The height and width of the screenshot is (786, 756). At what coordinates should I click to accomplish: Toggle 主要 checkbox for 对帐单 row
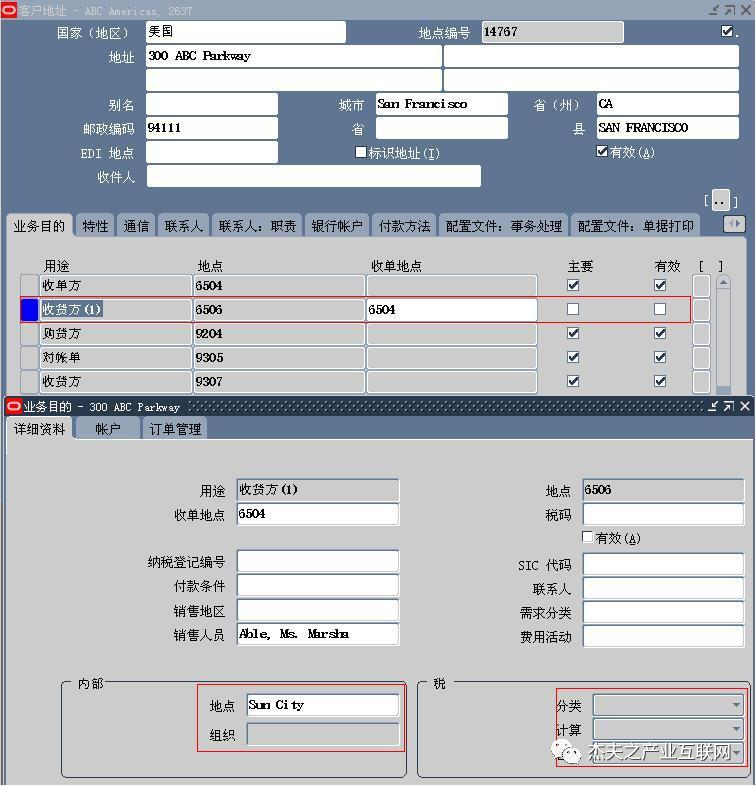[573, 357]
